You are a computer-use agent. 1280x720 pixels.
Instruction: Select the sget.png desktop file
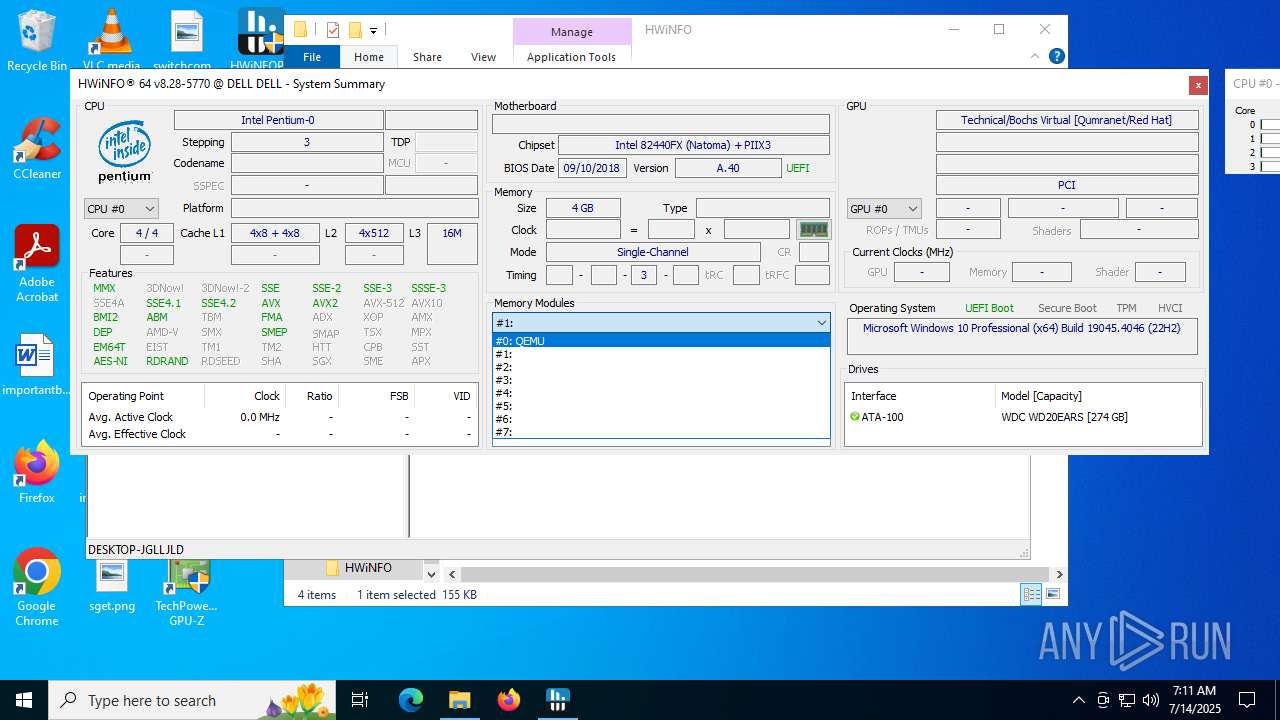click(x=112, y=585)
